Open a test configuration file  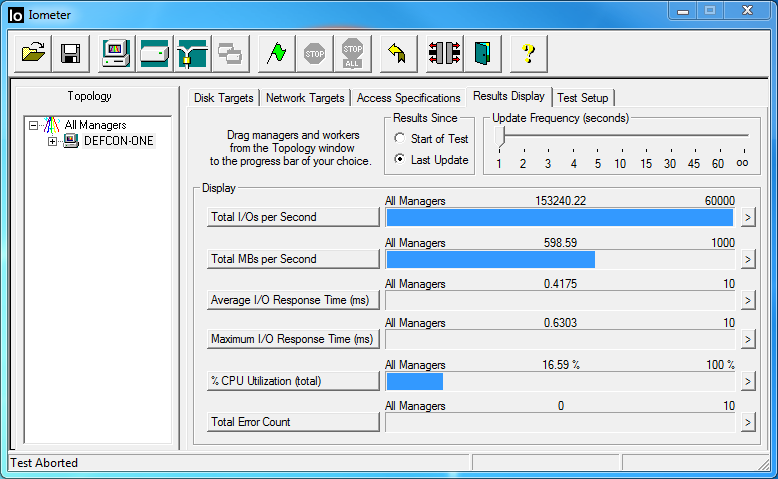pos(35,53)
